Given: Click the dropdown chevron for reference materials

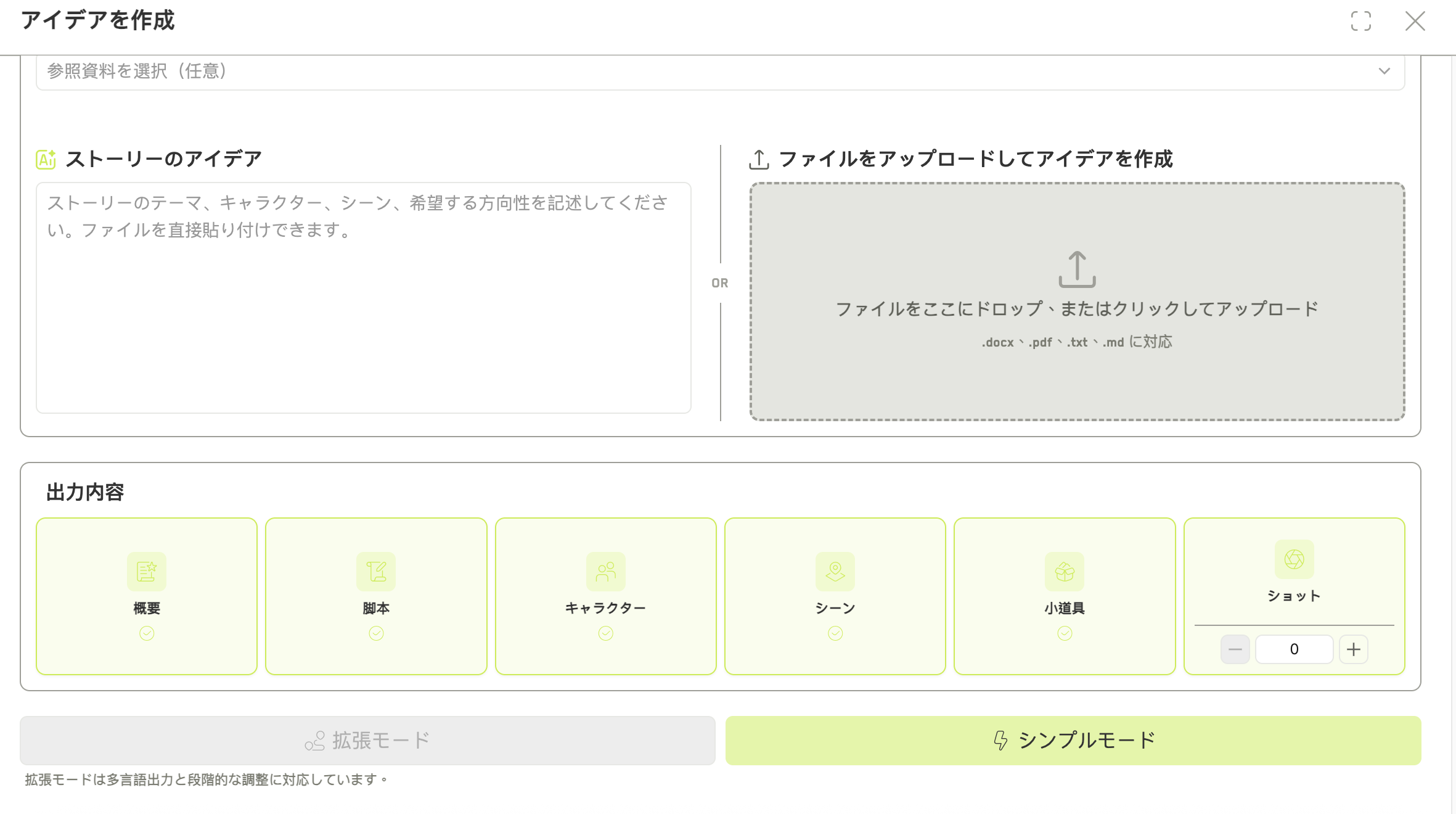Looking at the screenshot, I should point(1384,72).
